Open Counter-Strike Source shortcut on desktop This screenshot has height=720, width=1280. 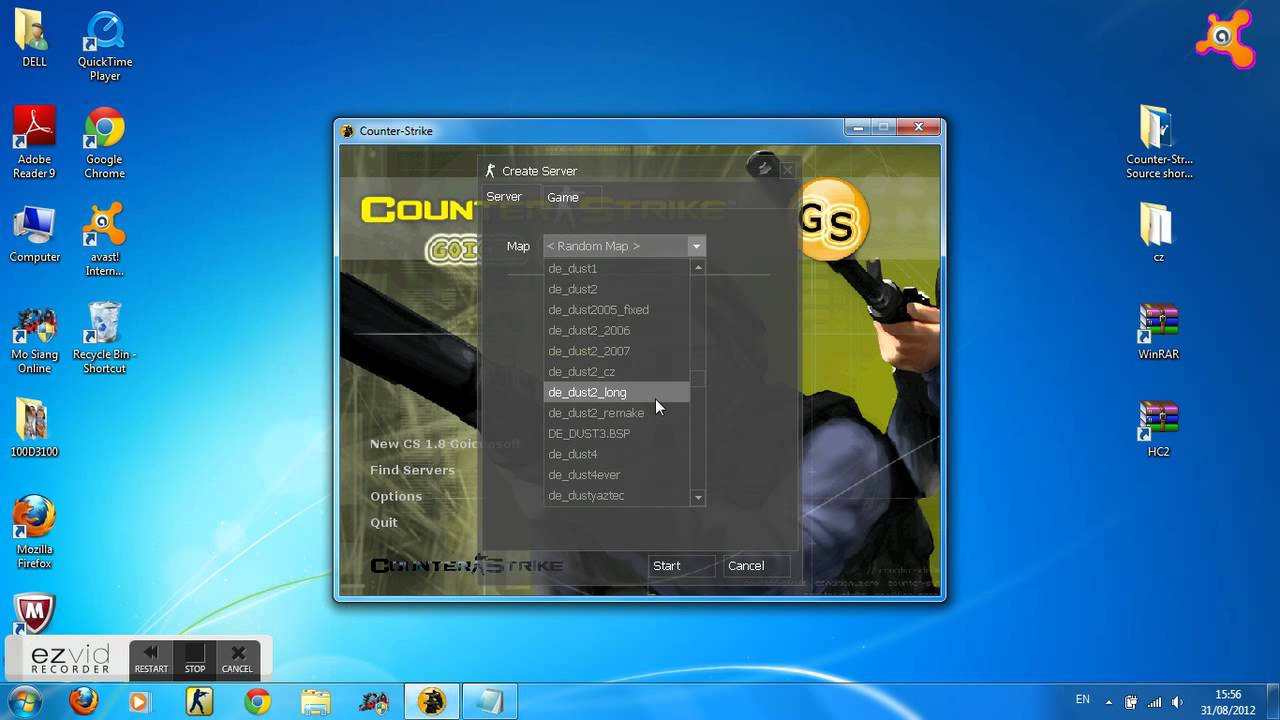coord(1159,142)
